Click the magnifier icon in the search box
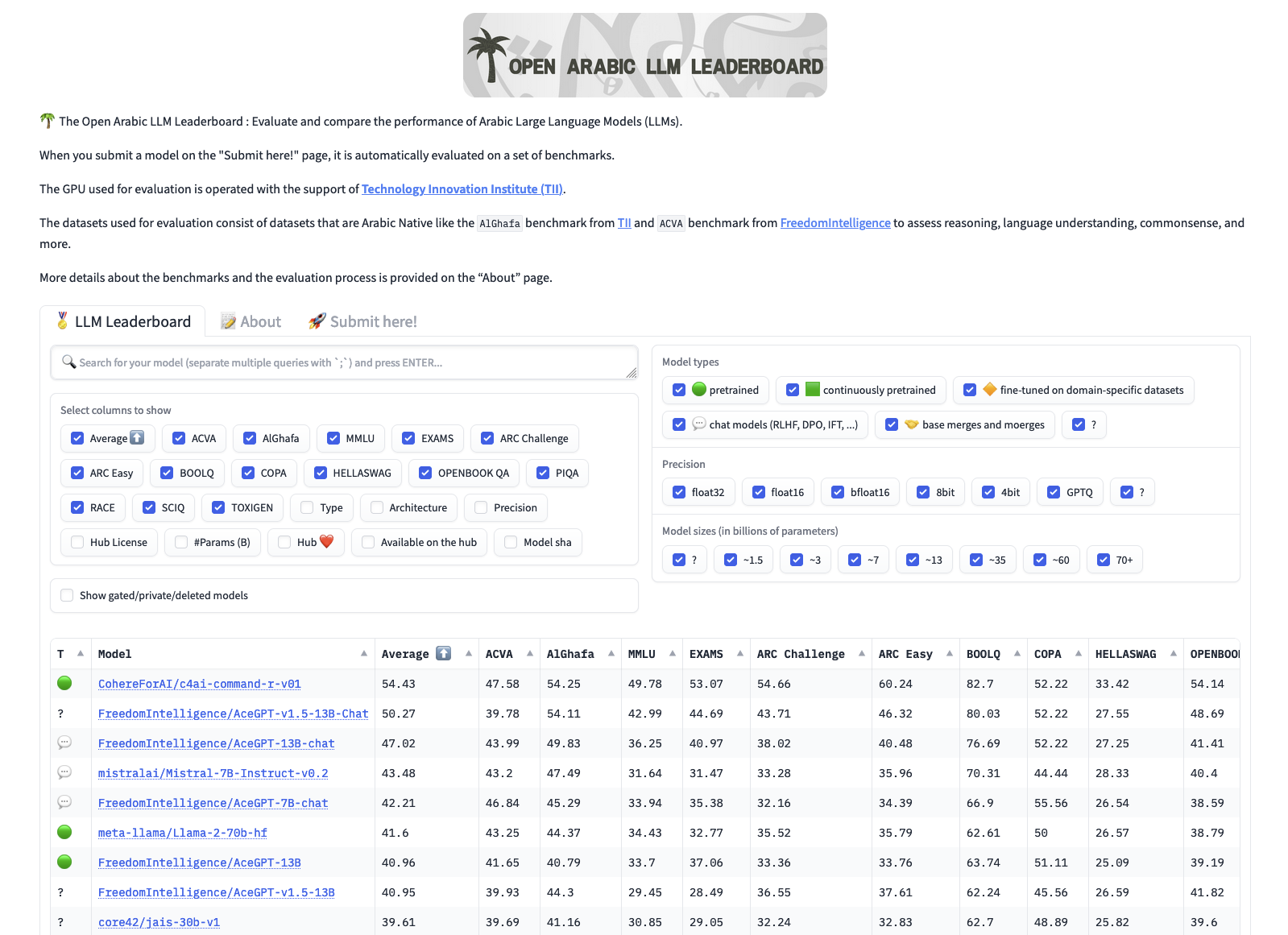The width and height of the screenshot is (1288, 935). click(69, 362)
